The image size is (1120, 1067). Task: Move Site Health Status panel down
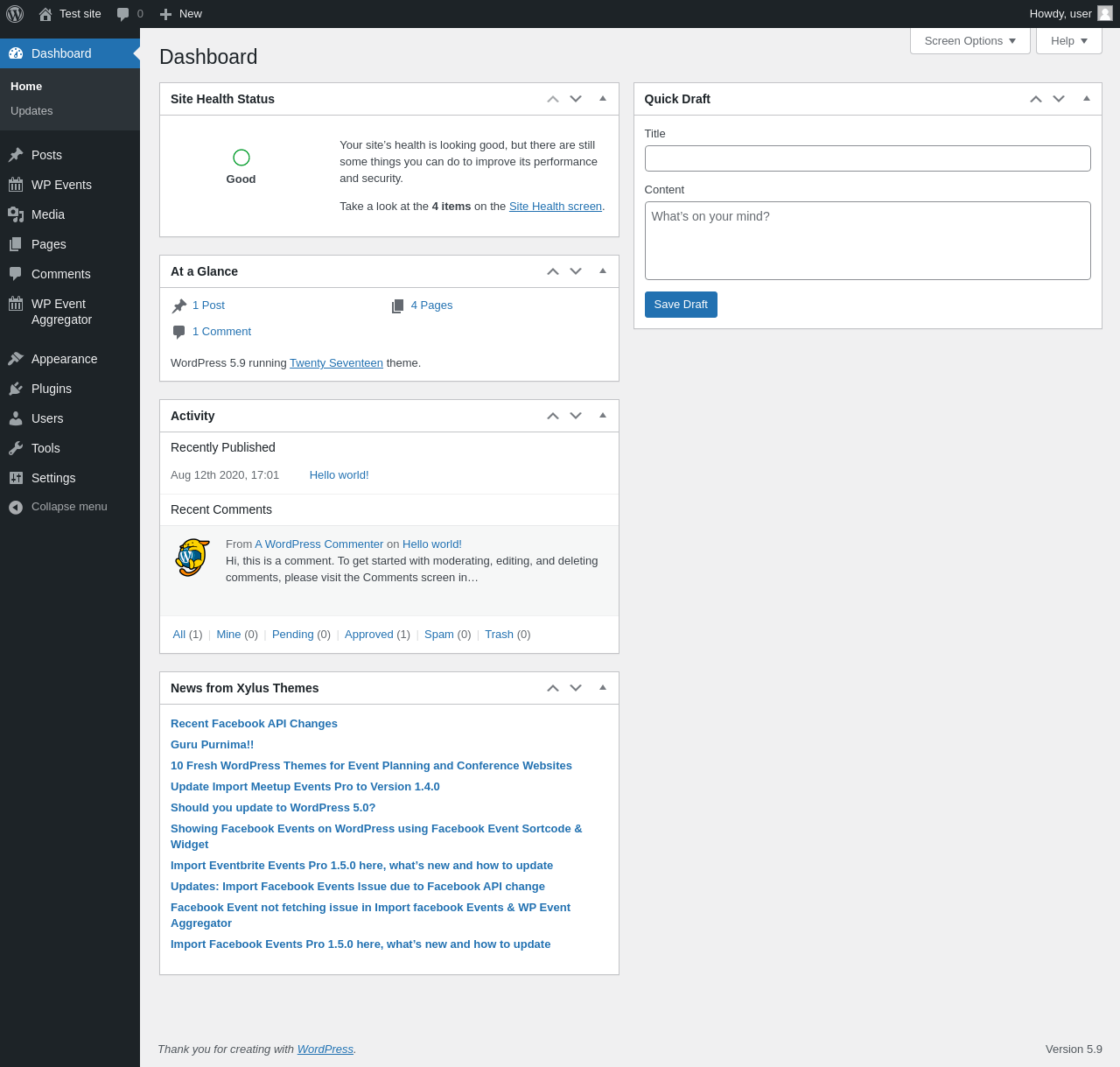coord(576,99)
